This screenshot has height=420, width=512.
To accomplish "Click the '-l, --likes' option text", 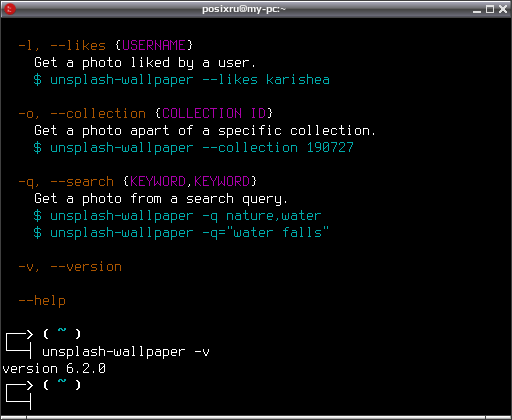I will click(x=62, y=45).
